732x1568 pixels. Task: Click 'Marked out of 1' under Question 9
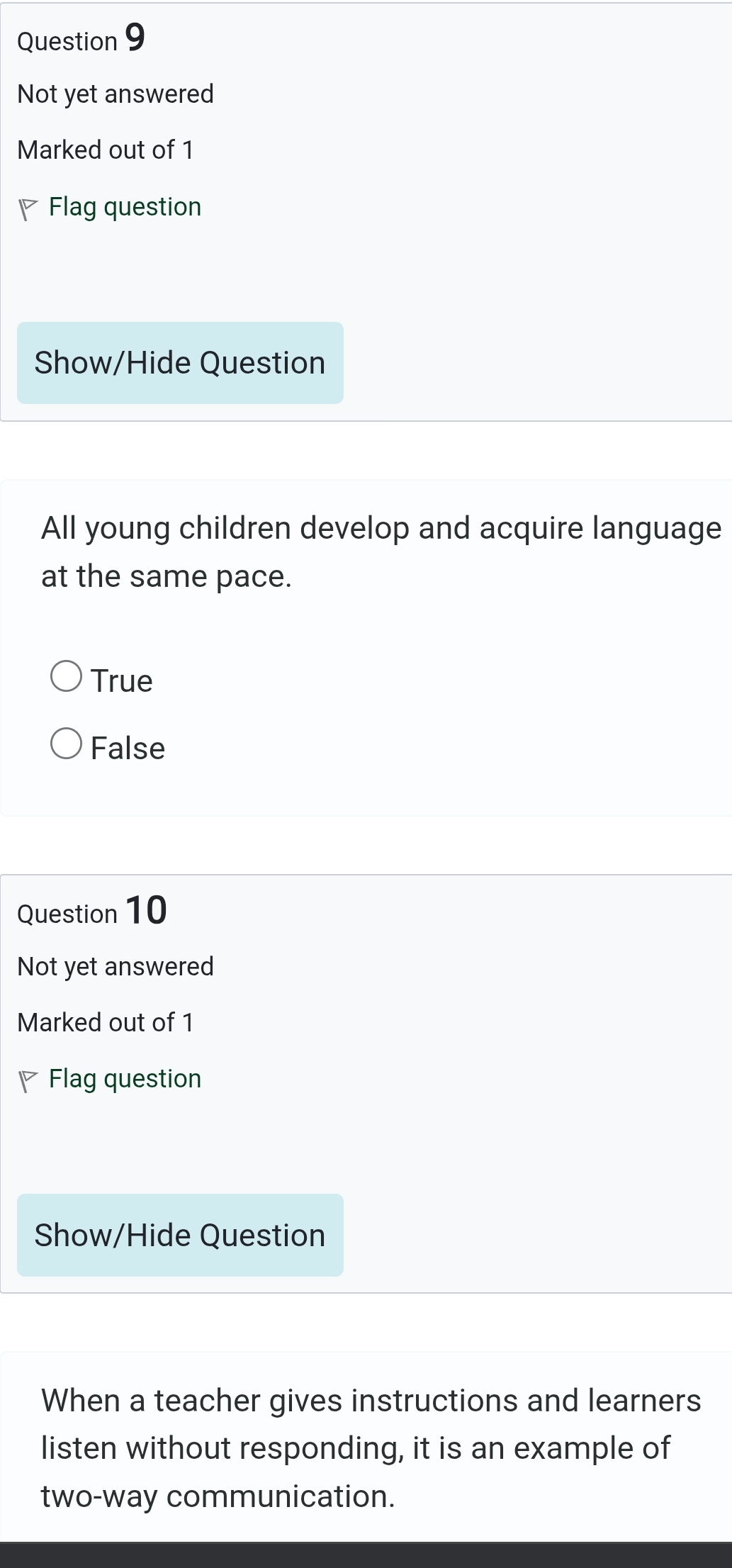[x=106, y=149]
